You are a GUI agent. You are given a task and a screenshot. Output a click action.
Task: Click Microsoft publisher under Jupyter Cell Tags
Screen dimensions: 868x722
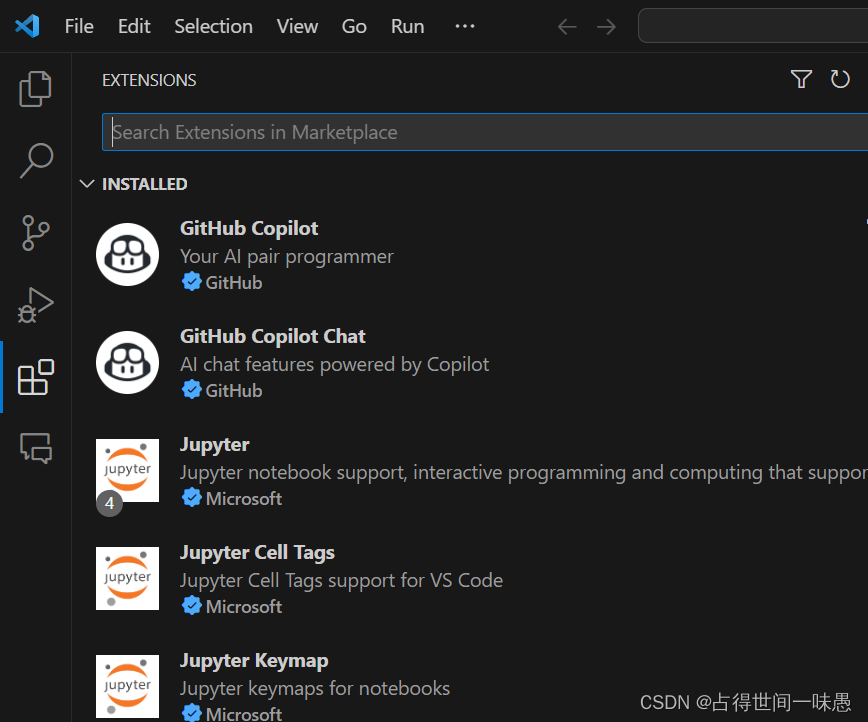(x=244, y=606)
